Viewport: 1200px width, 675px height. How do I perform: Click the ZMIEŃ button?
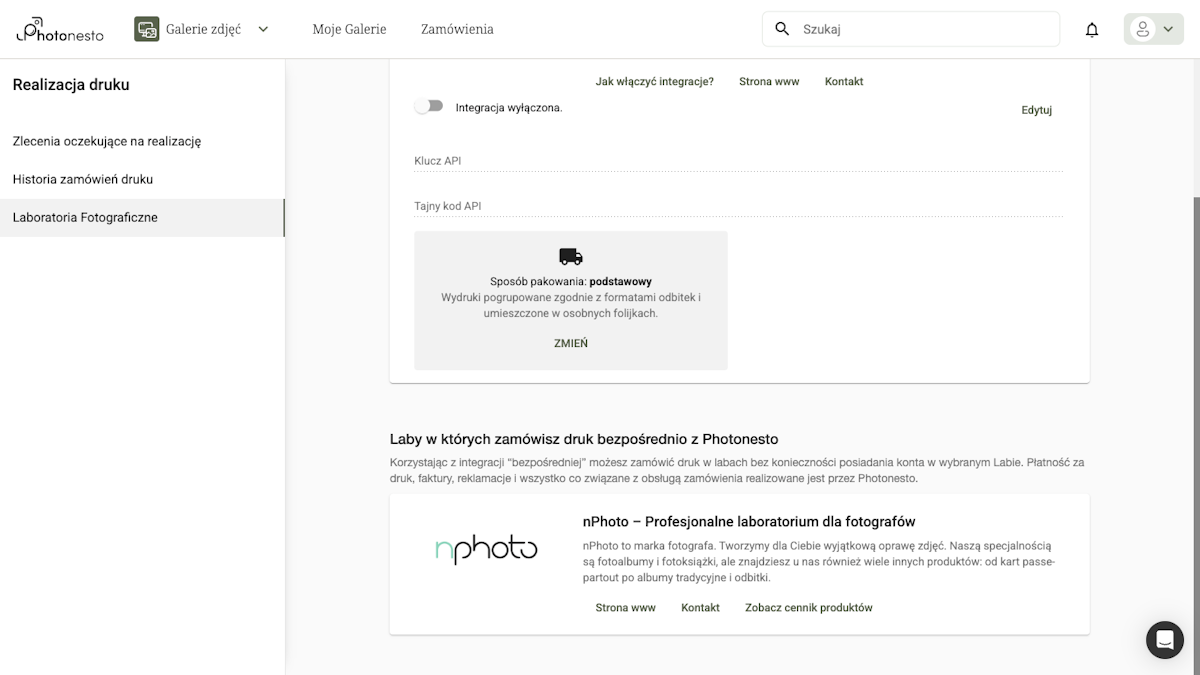[570, 342]
